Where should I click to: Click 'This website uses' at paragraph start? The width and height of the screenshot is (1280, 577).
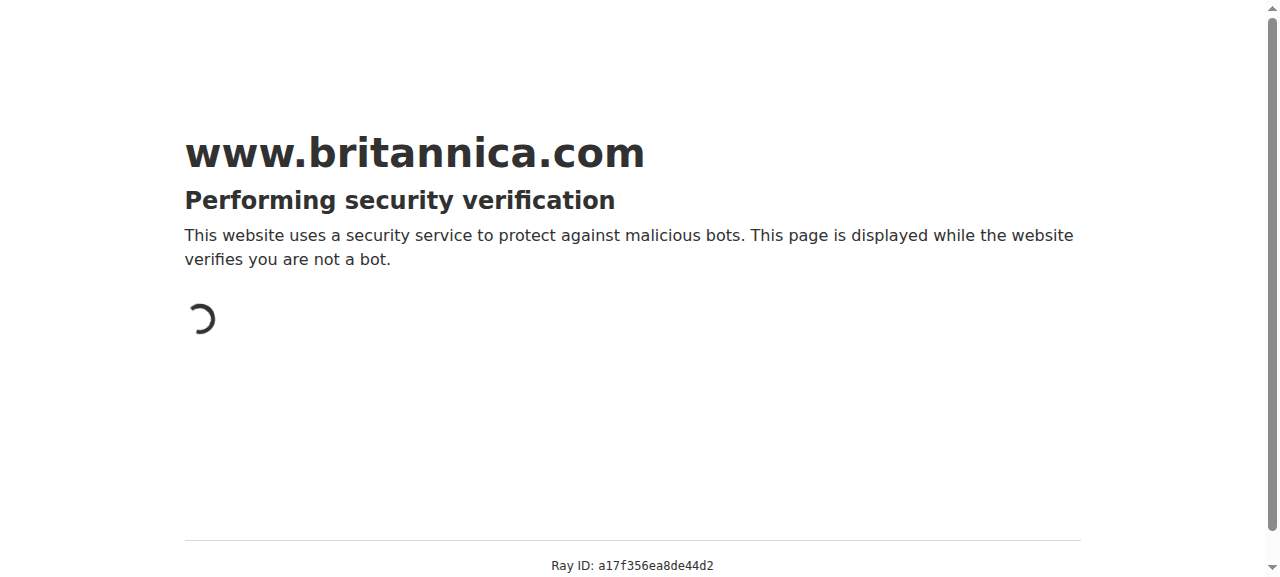(250, 236)
